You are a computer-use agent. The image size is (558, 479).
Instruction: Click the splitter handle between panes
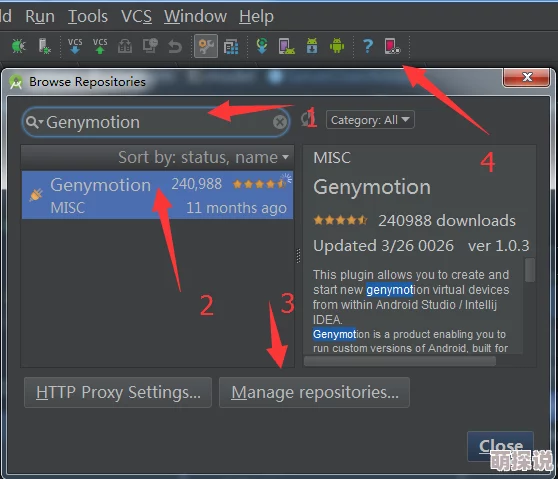click(298, 256)
